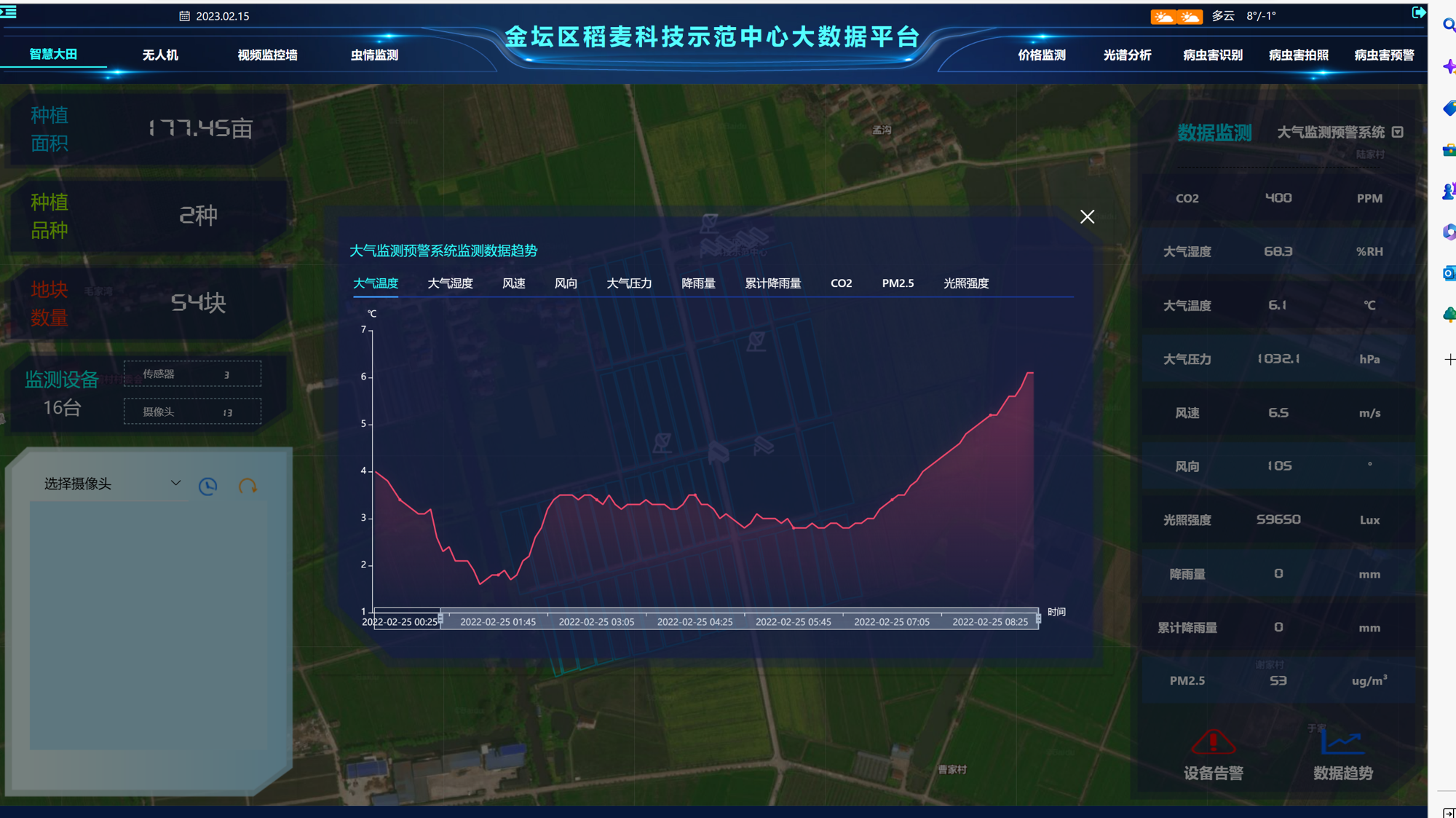1456x818 pixels.
Task: Click the PM2.5 53 reading row
Action: coord(1278,680)
